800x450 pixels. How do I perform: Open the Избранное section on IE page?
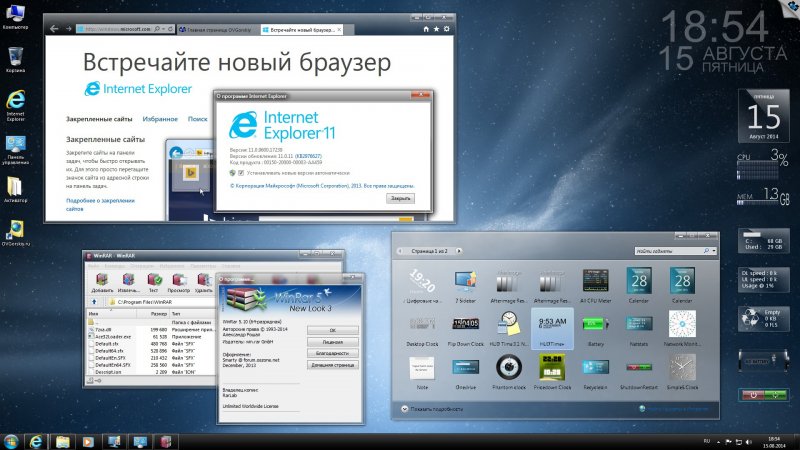(160, 119)
